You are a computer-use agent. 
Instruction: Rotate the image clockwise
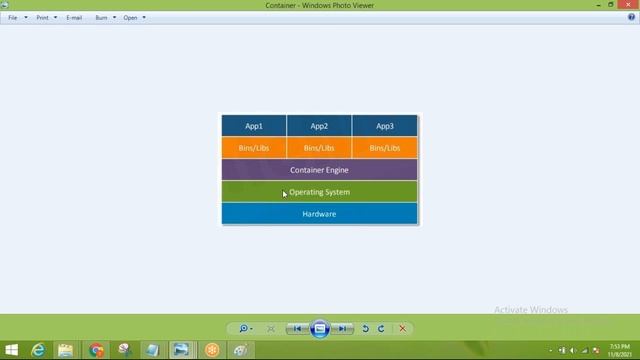[x=381, y=329]
